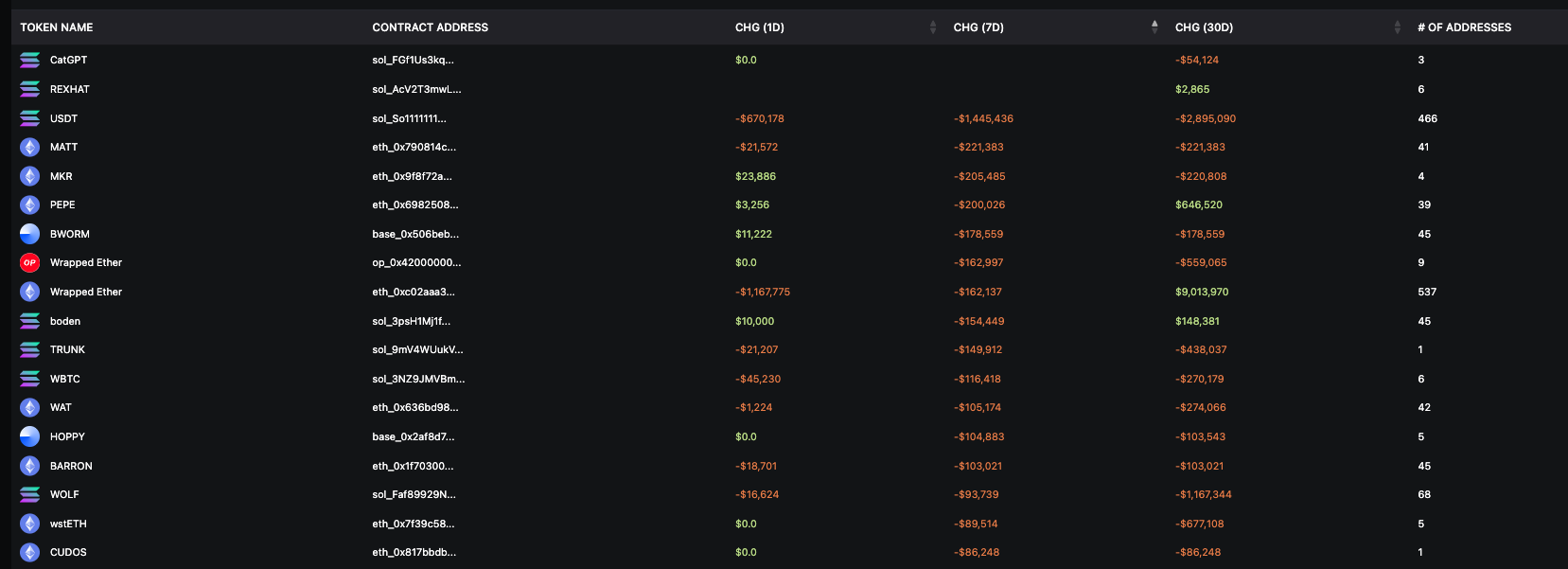Select contract address eth_0x1f70300...
1568x569 pixels.
click(413, 466)
